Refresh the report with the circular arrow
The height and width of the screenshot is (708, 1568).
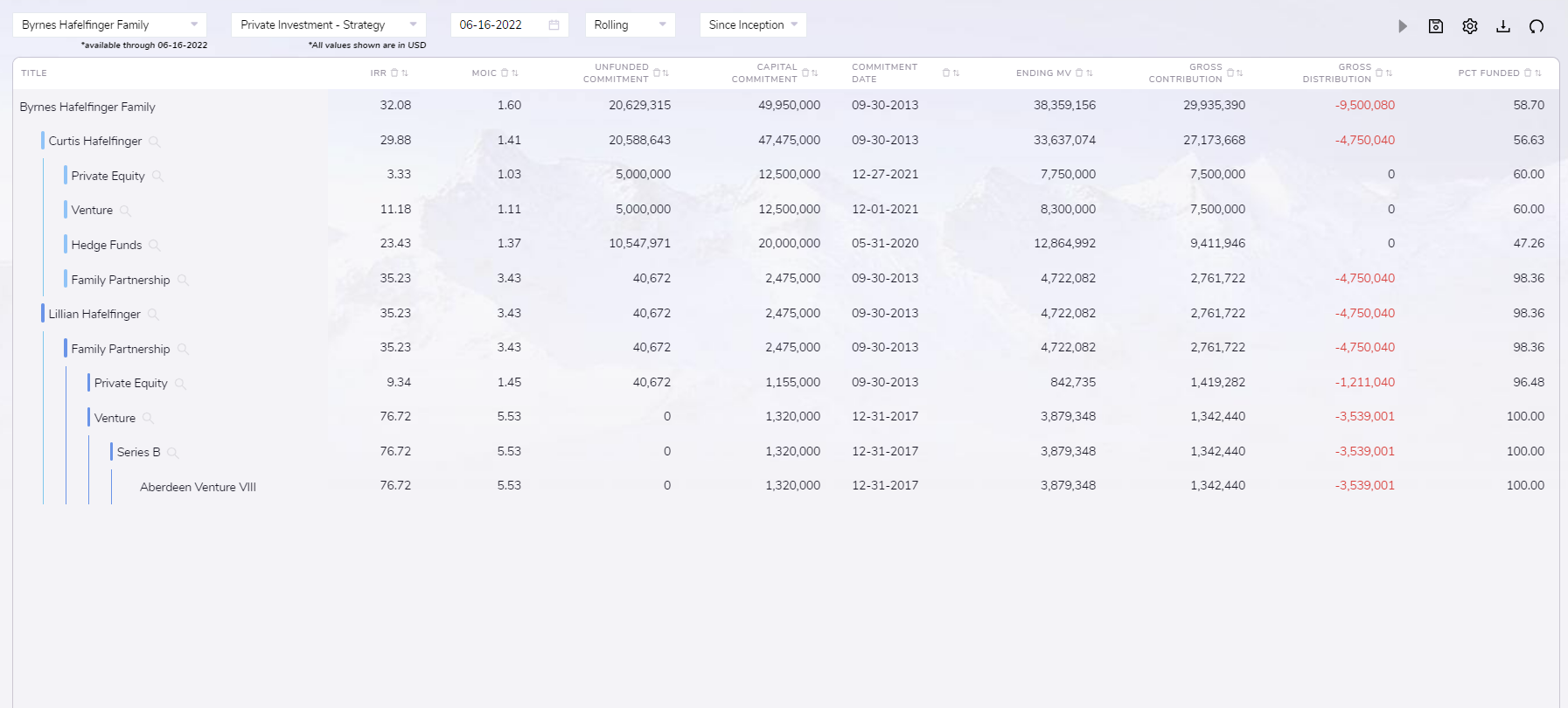pyautogui.click(x=1537, y=26)
